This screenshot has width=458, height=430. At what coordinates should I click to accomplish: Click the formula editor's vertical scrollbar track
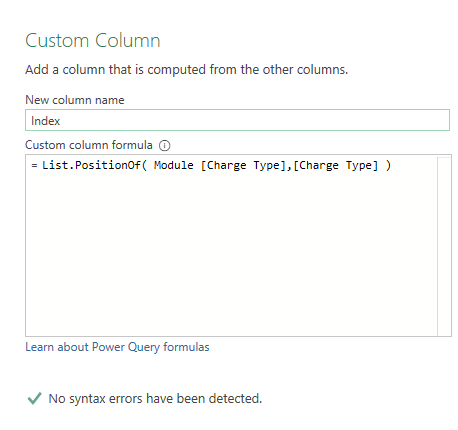pos(444,246)
